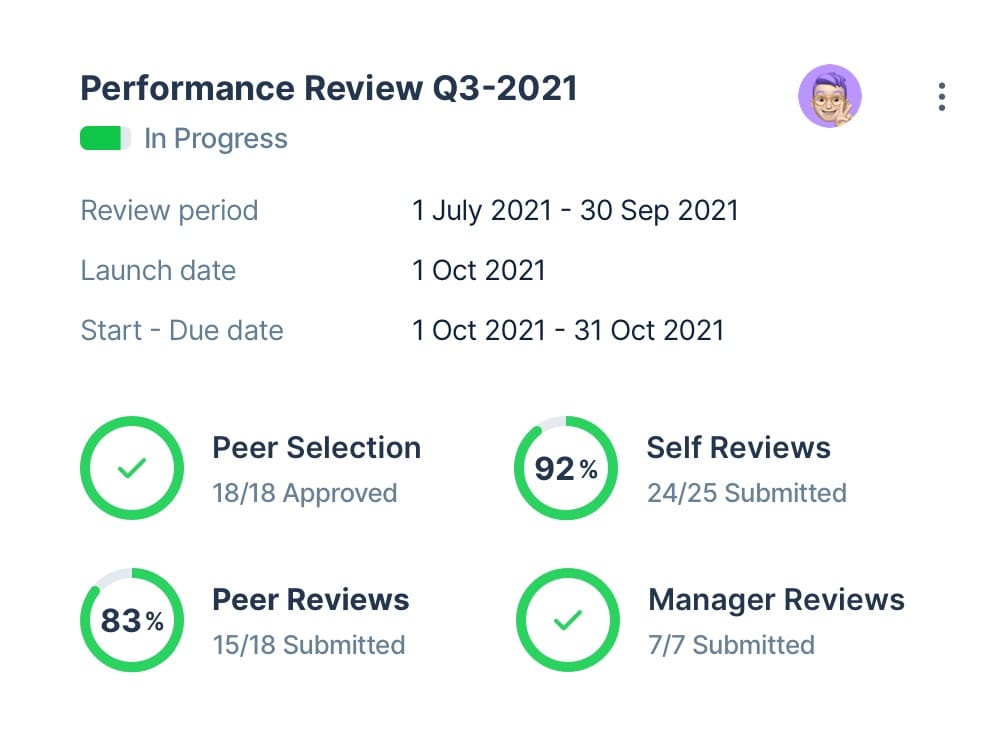Screen dimensions: 1008x752
Task: Open the purple avatar memoji icon
Action: [x=831, y=96]
